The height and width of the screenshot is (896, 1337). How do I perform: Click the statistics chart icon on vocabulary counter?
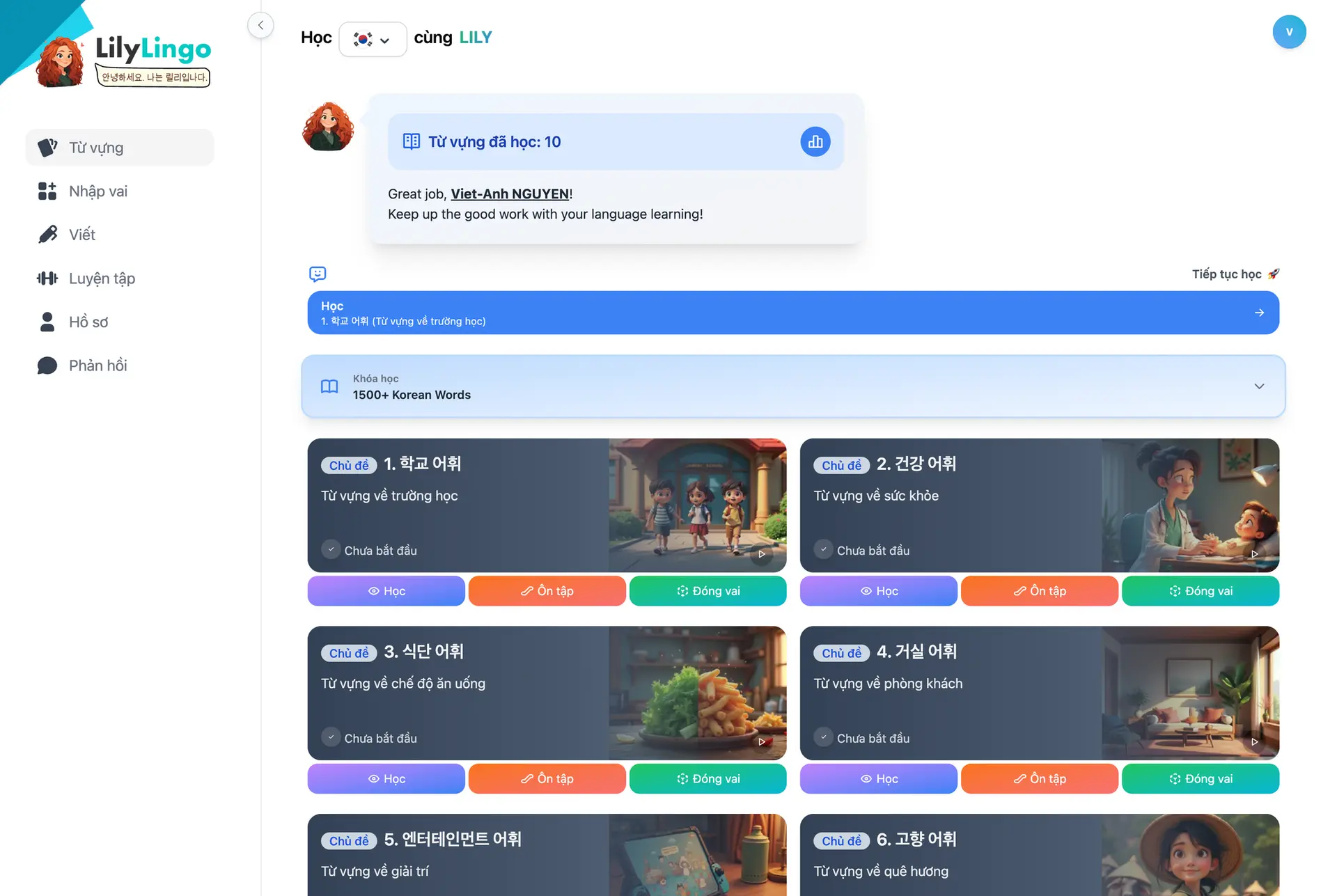(815, 141)
